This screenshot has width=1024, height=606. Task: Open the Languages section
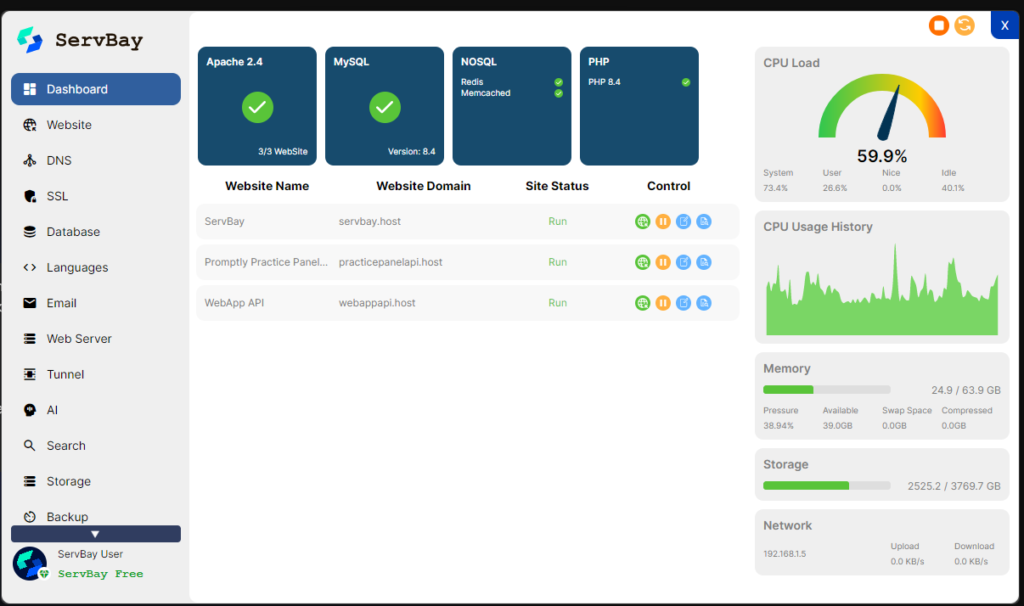(96, 267)
